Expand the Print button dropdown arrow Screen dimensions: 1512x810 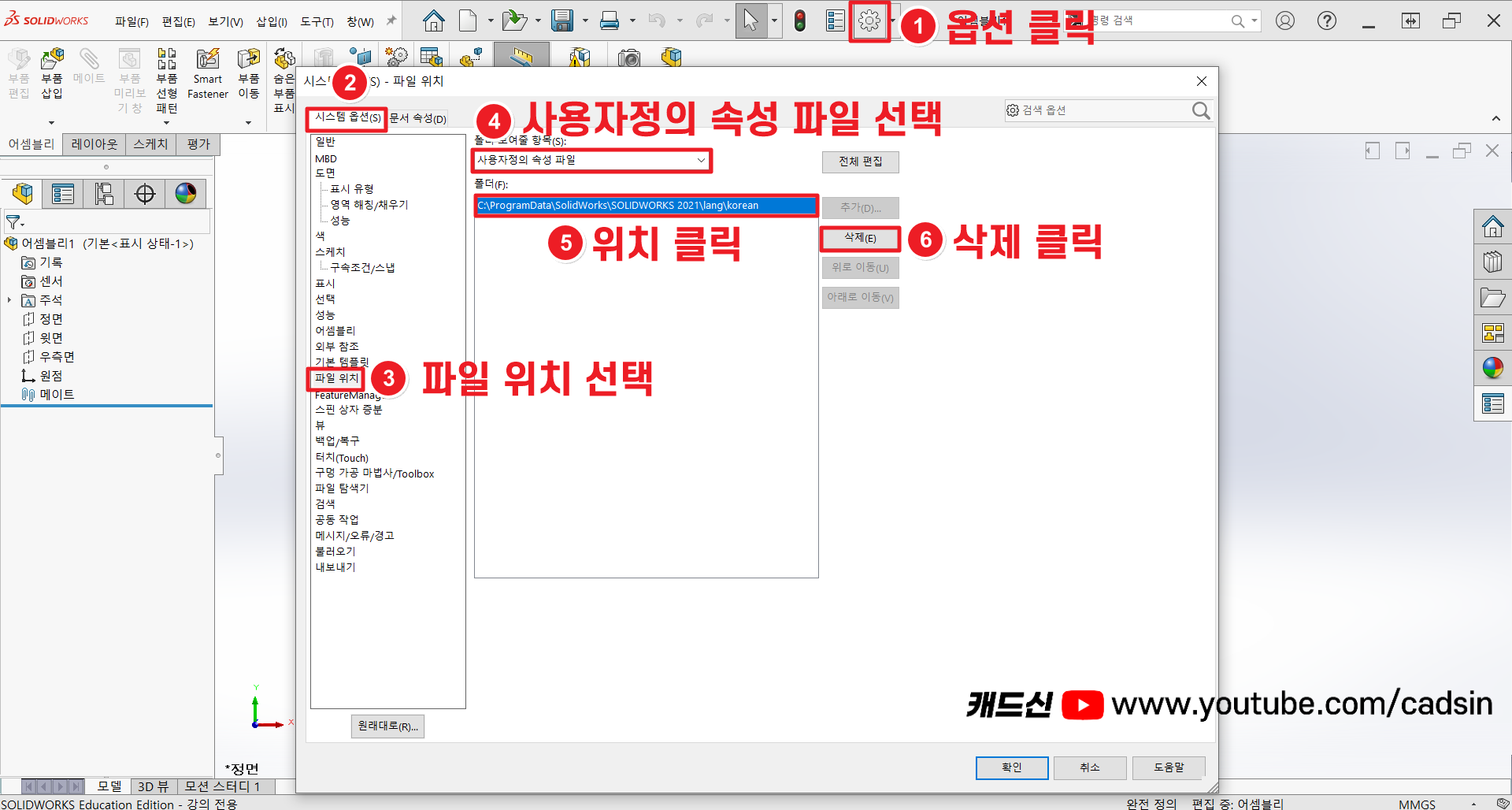(x=632, y=21)
